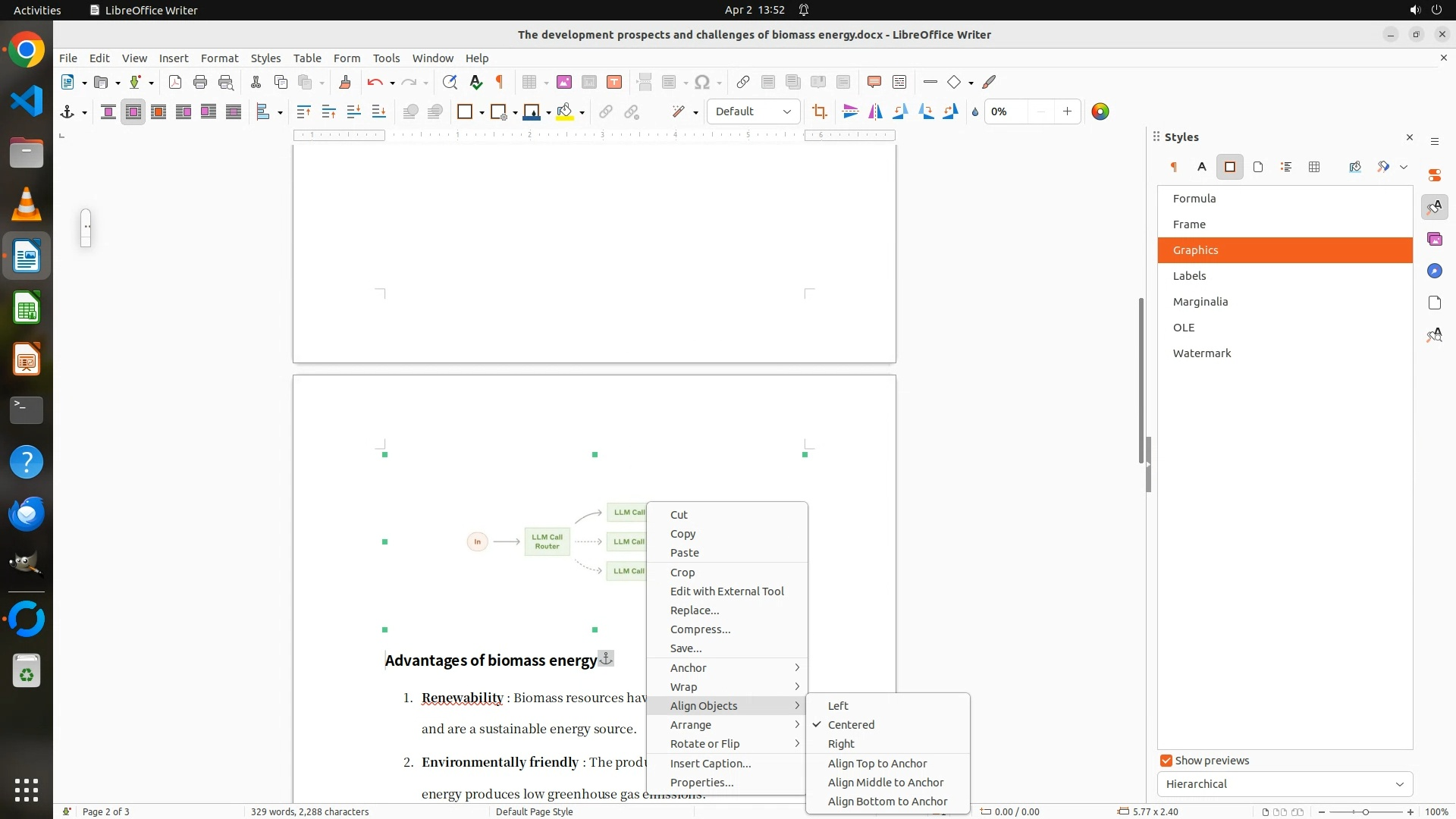Choose Properties... in the context menu

click(701, 783)
